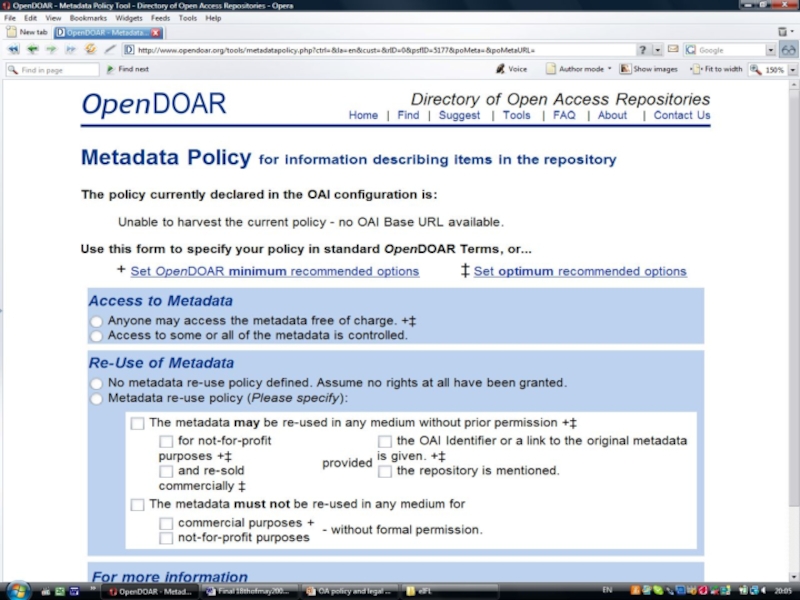Open the Feeds menu

tap(160, 18)
